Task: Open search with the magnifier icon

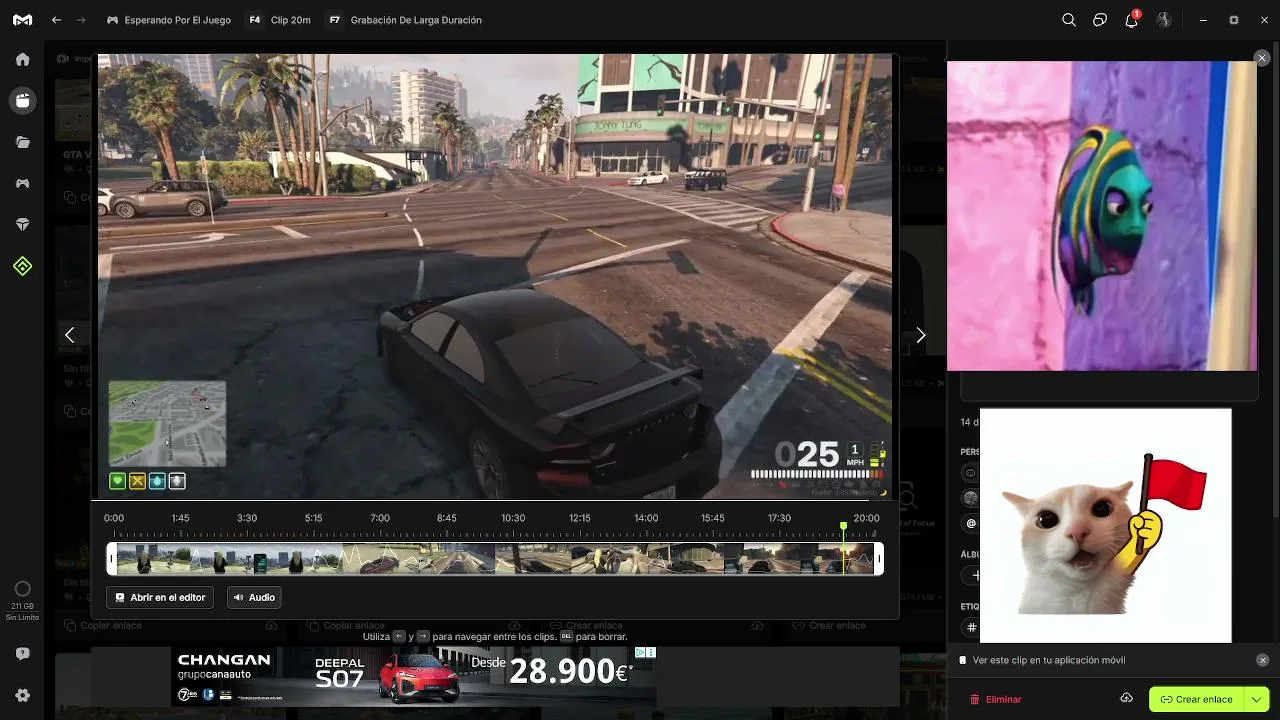Action: point(1069,20)
